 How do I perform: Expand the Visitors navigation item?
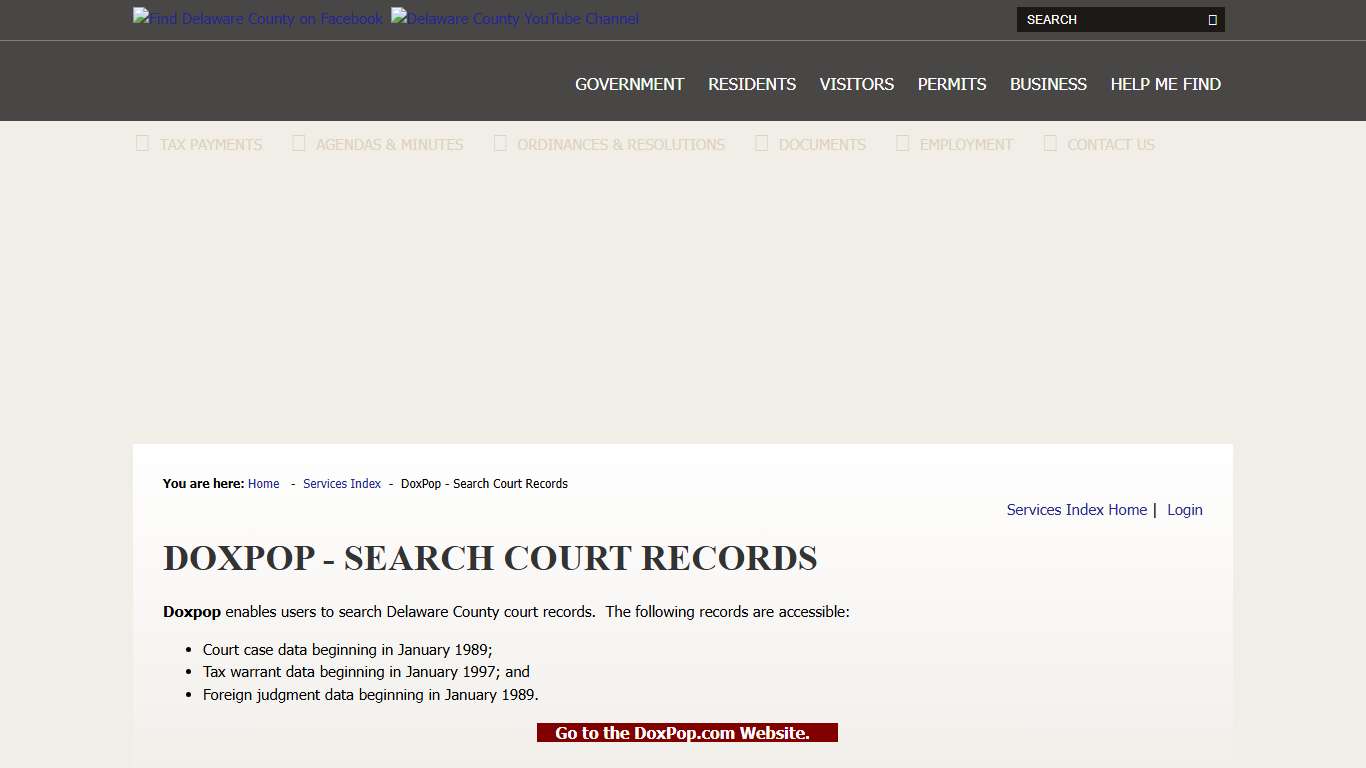point(856,84)
